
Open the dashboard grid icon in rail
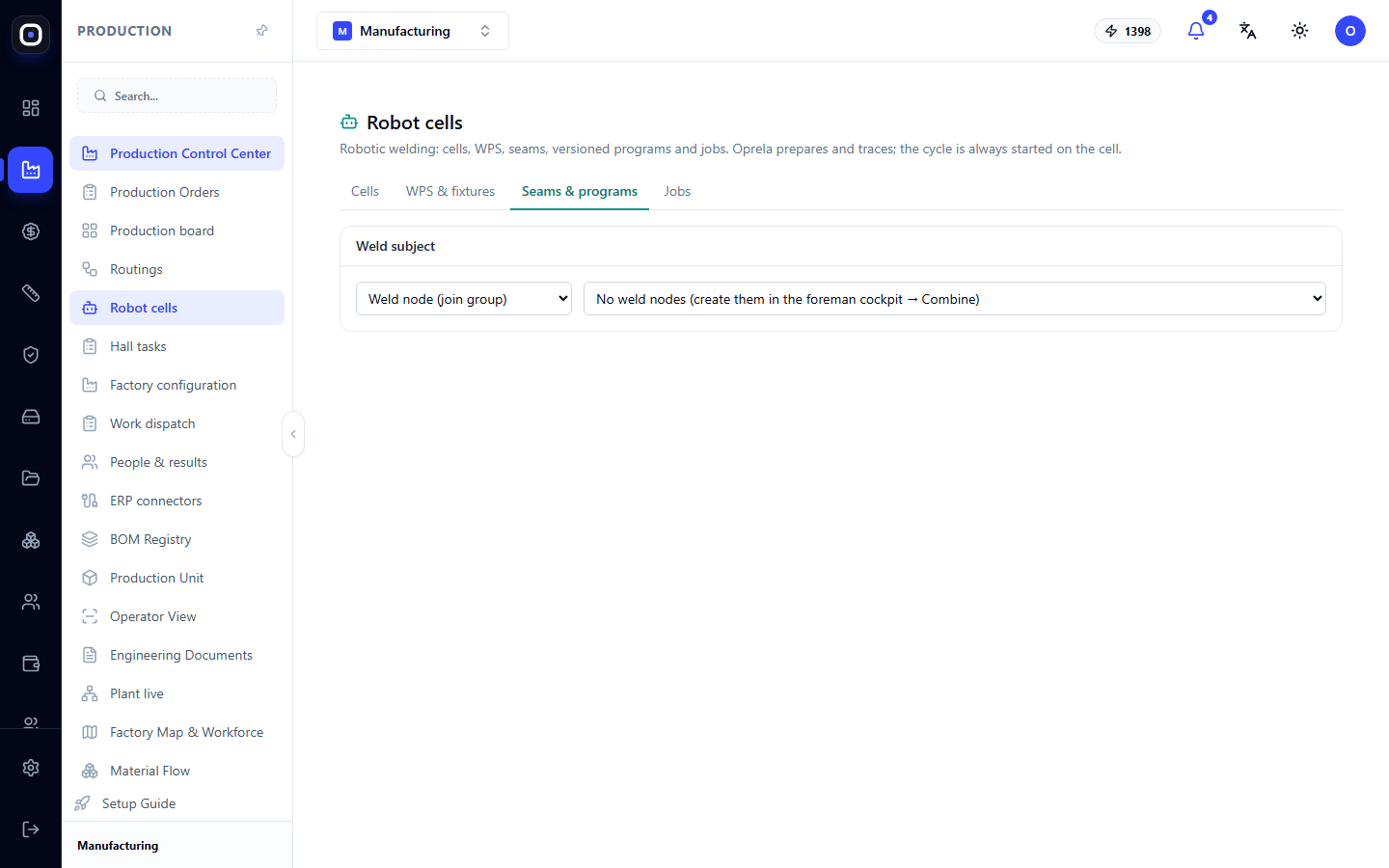pyautogui.click(x=31, y=108)
